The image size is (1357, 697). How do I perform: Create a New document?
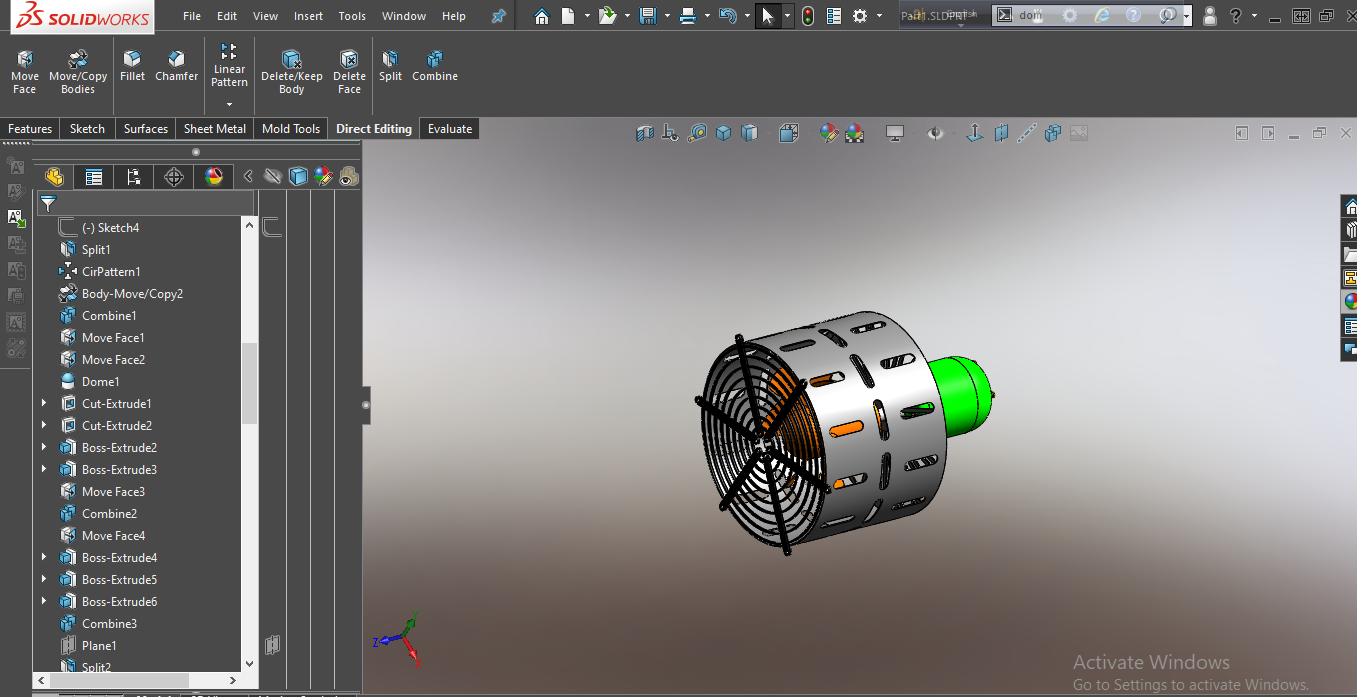pos(568,16)
